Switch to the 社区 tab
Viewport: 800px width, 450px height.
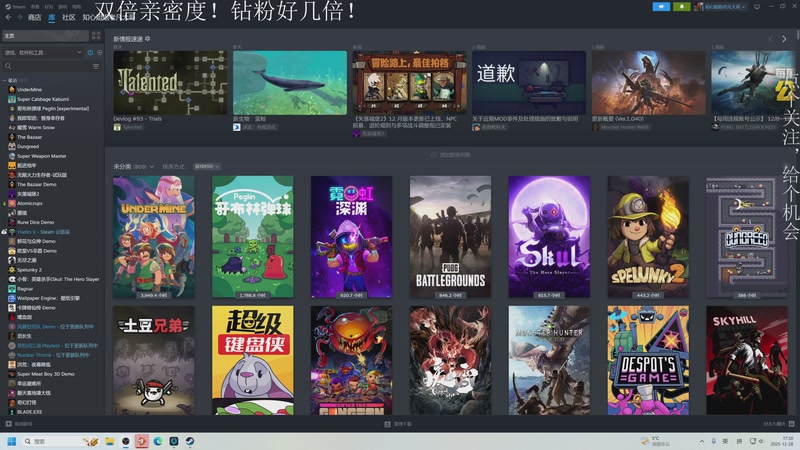pos(69,17)
